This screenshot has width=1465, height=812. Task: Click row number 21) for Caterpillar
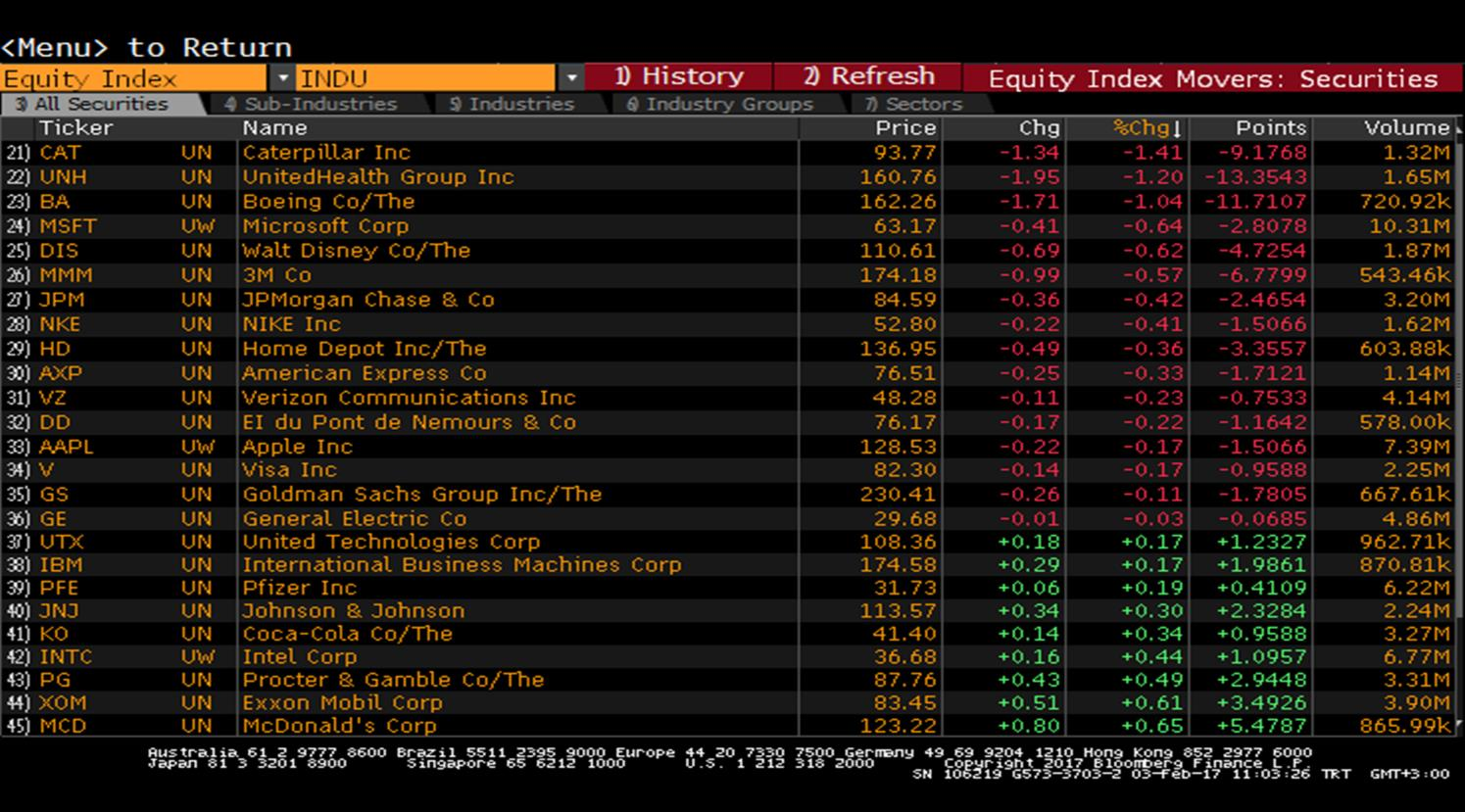tap(17, 153)
